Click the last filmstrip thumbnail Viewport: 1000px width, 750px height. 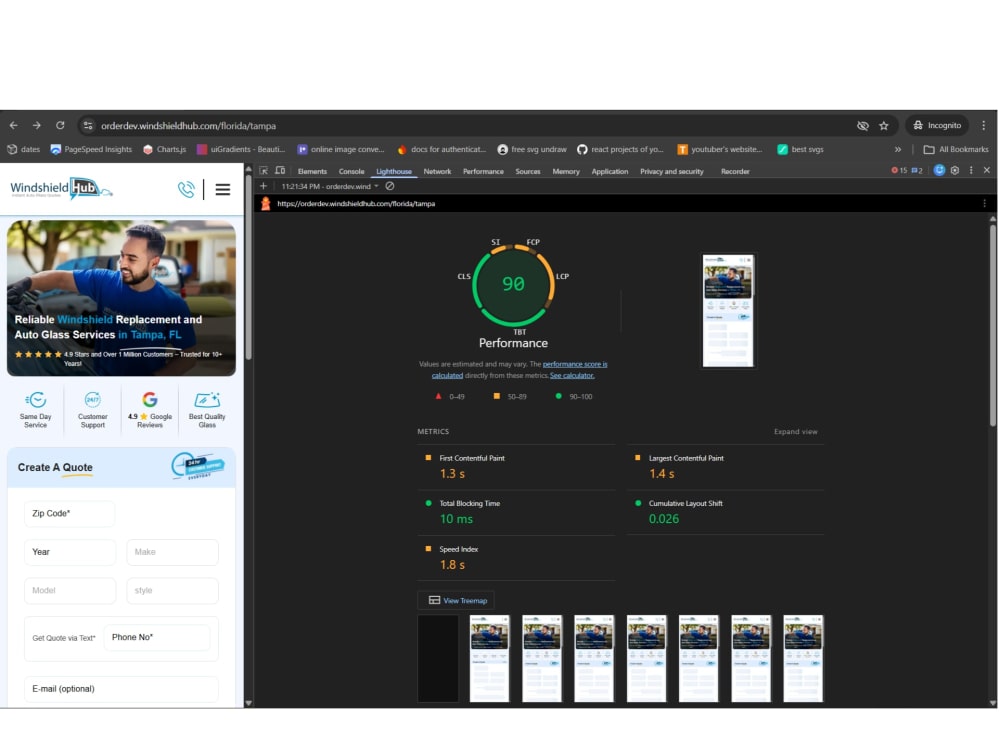803,658
